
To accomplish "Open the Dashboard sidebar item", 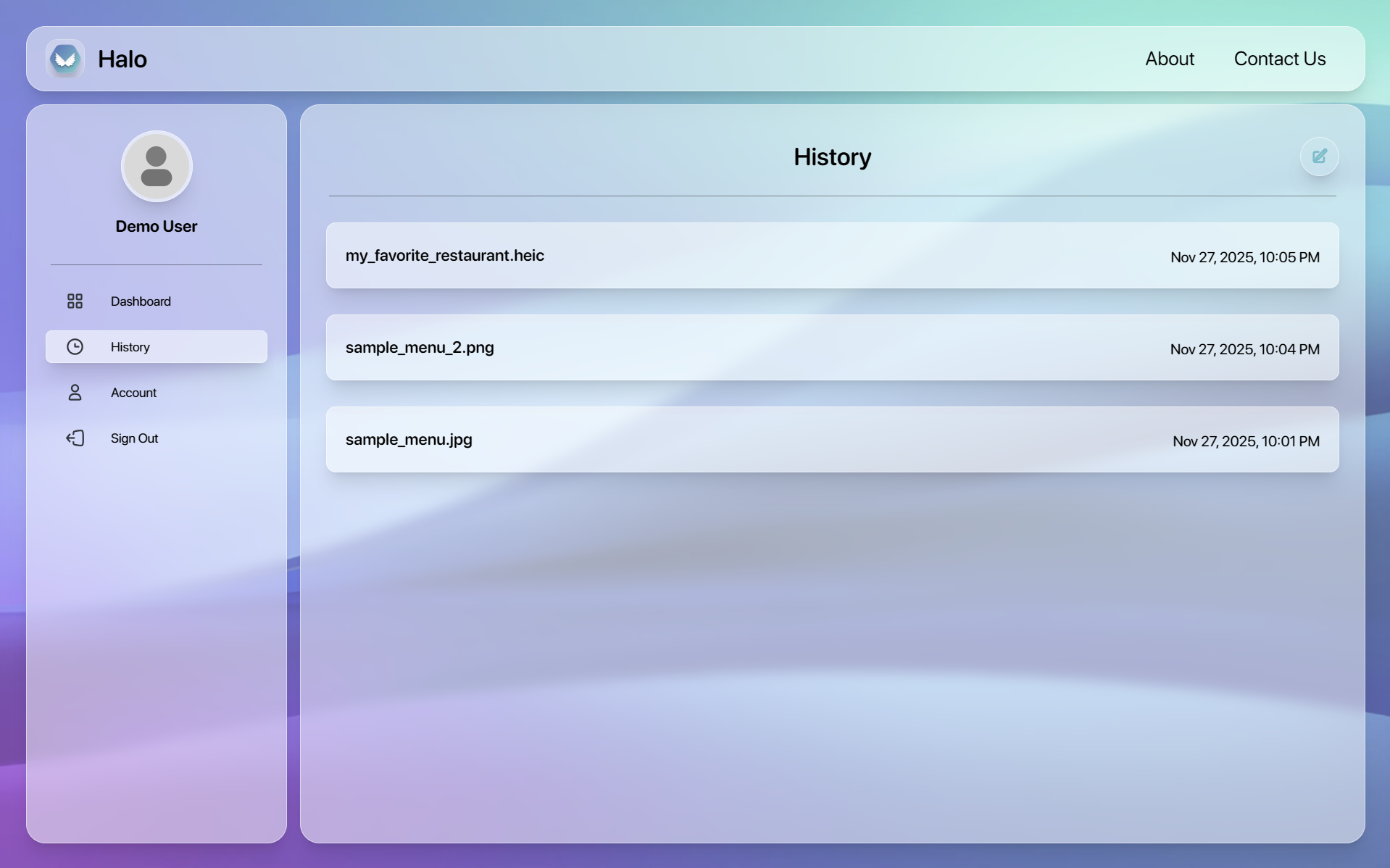I will pyautogui.click(x=157, y=301).
